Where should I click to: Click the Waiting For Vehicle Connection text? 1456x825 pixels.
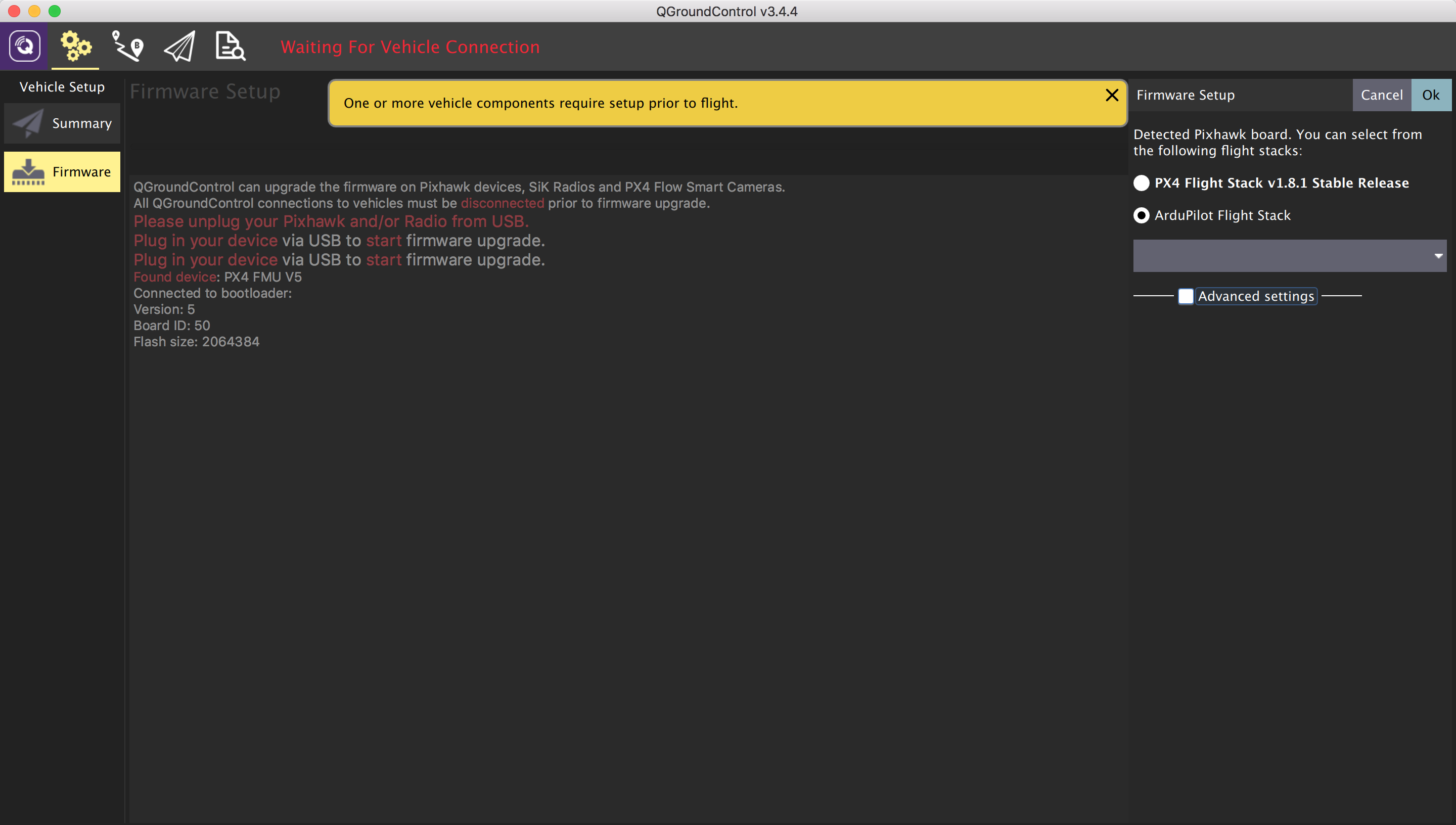[409, 47]
